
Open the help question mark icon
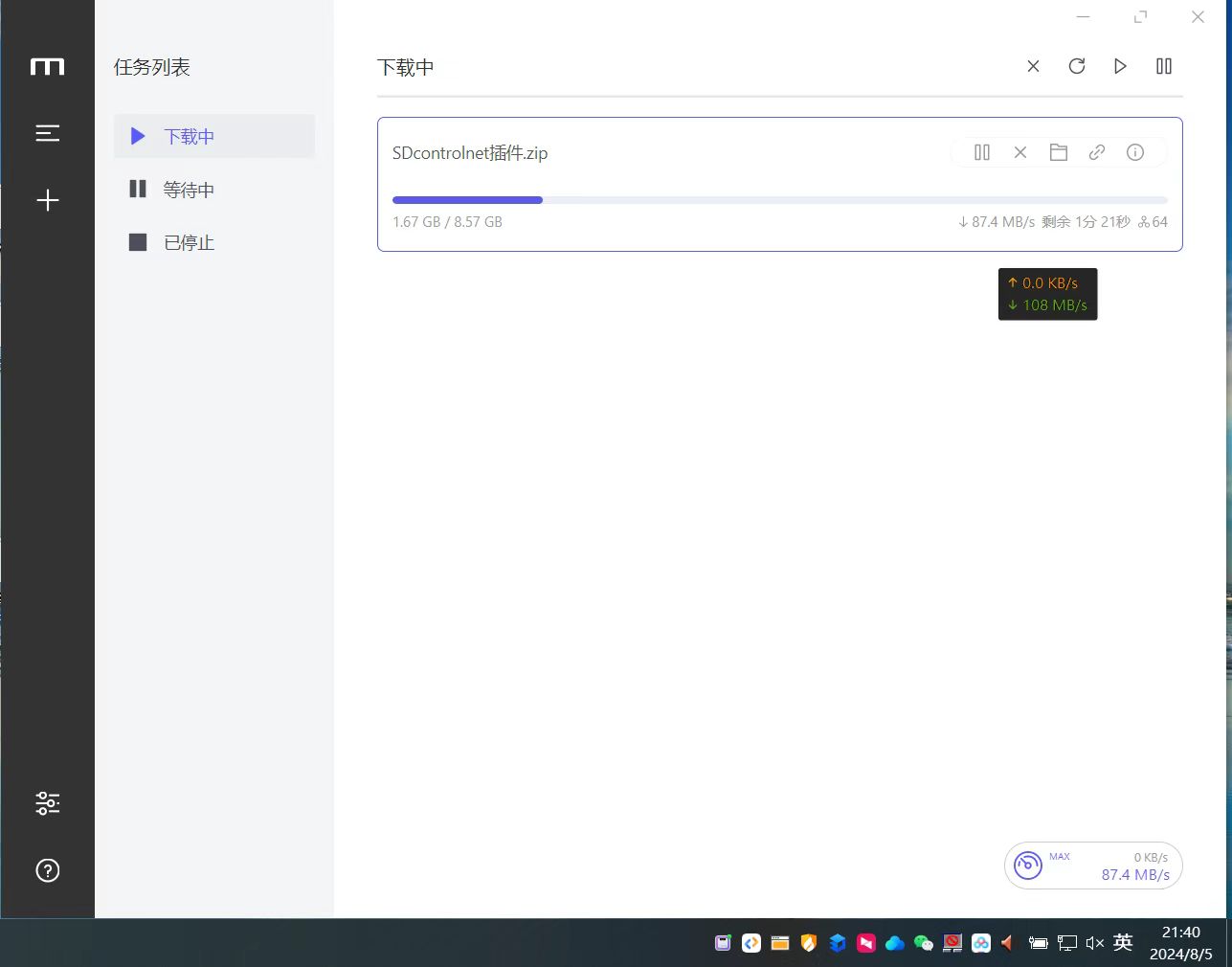(47, 870)
